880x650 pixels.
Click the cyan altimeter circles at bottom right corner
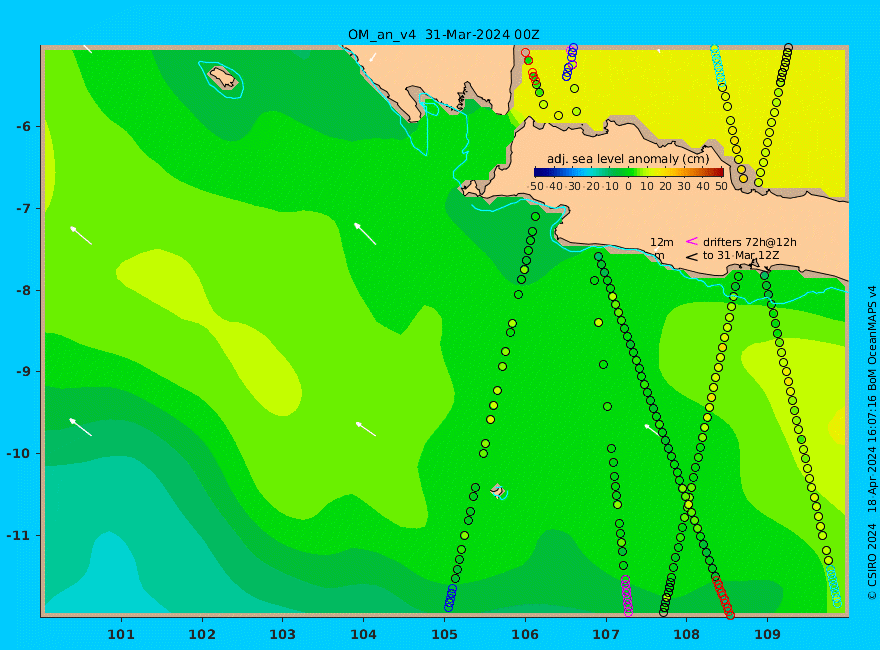[833, 587]
